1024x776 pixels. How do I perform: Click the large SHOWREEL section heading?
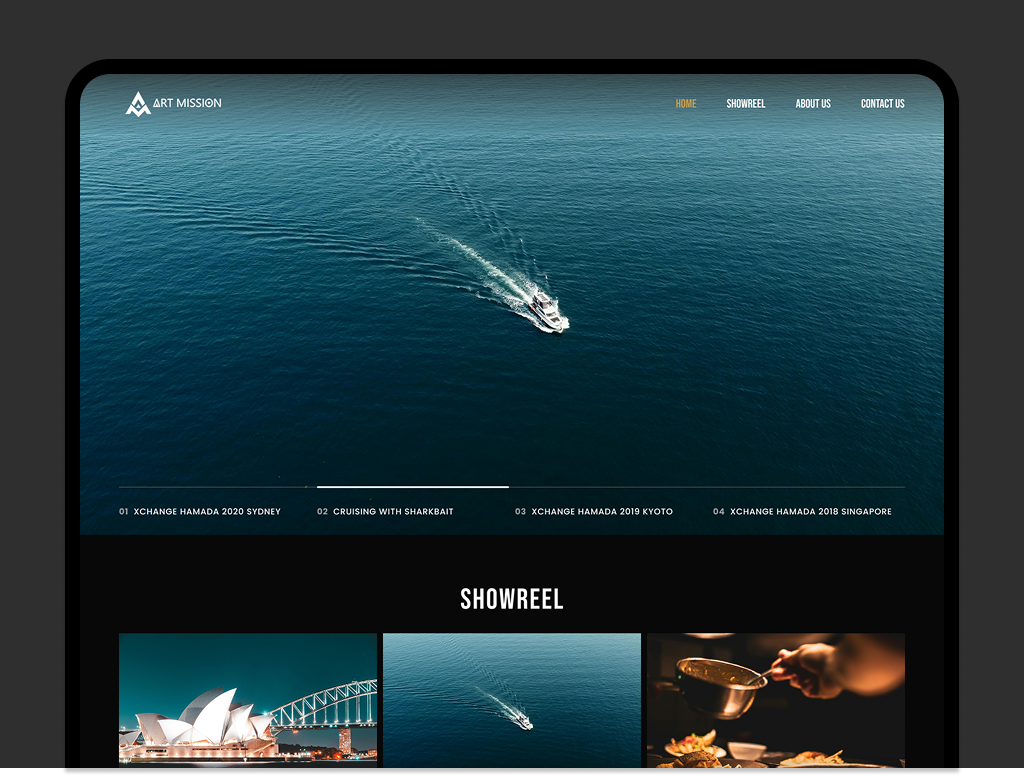click(511, 600)
